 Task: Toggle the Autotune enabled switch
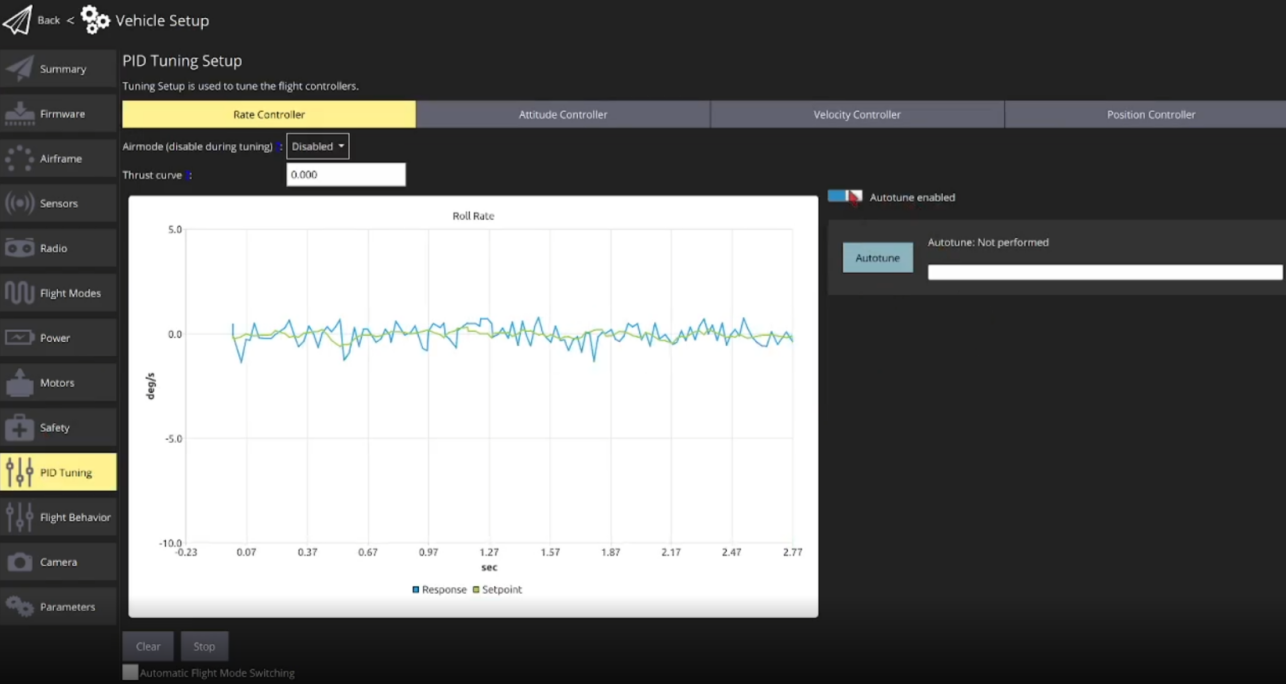(845, 197)
